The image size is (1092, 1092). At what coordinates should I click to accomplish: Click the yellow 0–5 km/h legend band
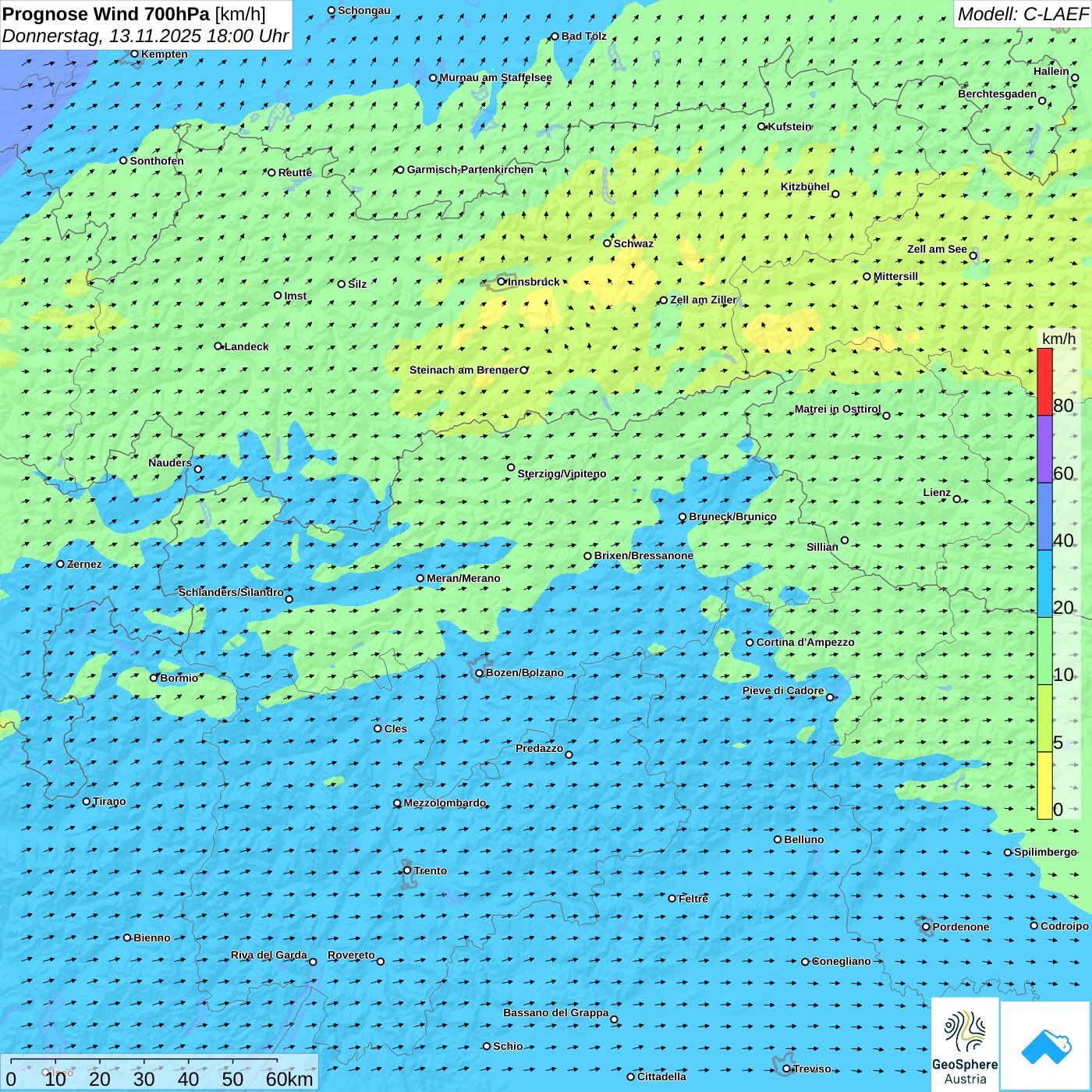[1044, 785]
